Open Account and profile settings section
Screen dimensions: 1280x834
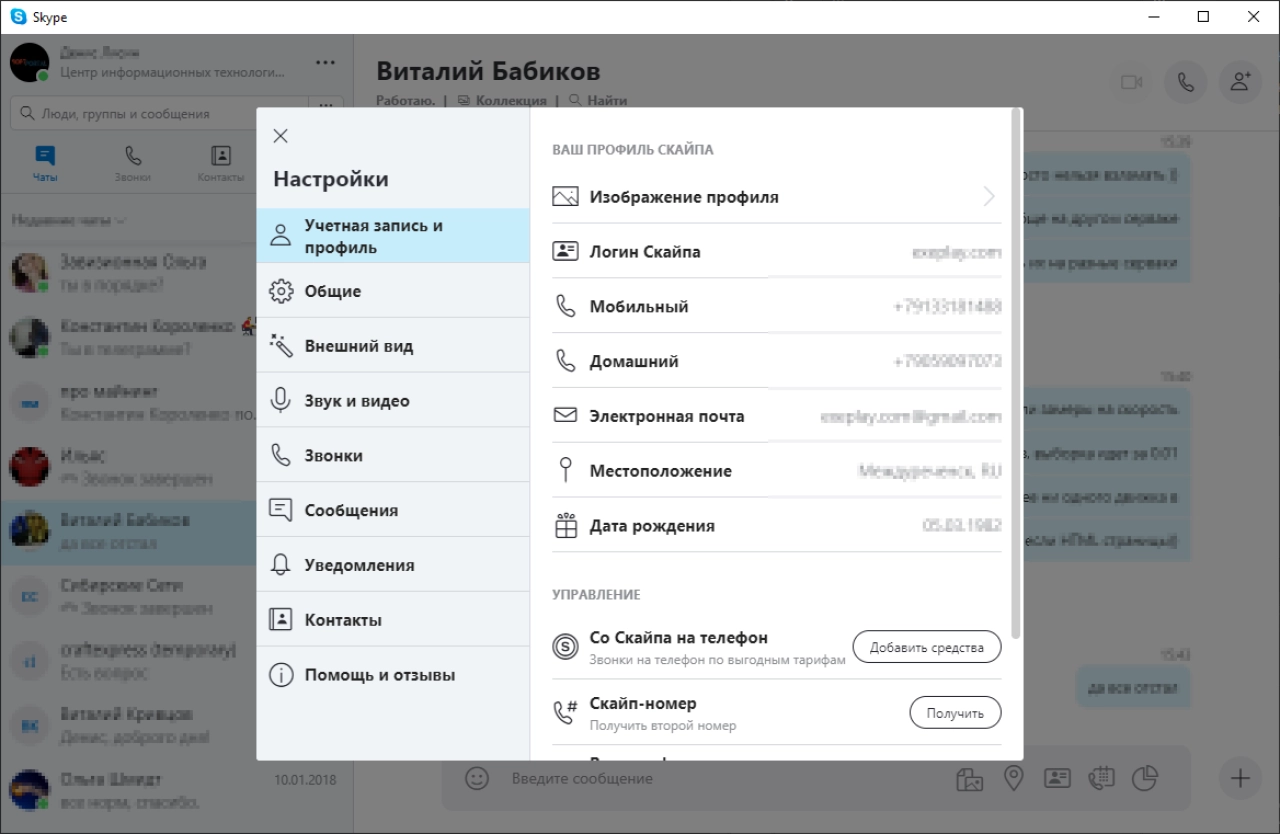(x=393, y=236)
